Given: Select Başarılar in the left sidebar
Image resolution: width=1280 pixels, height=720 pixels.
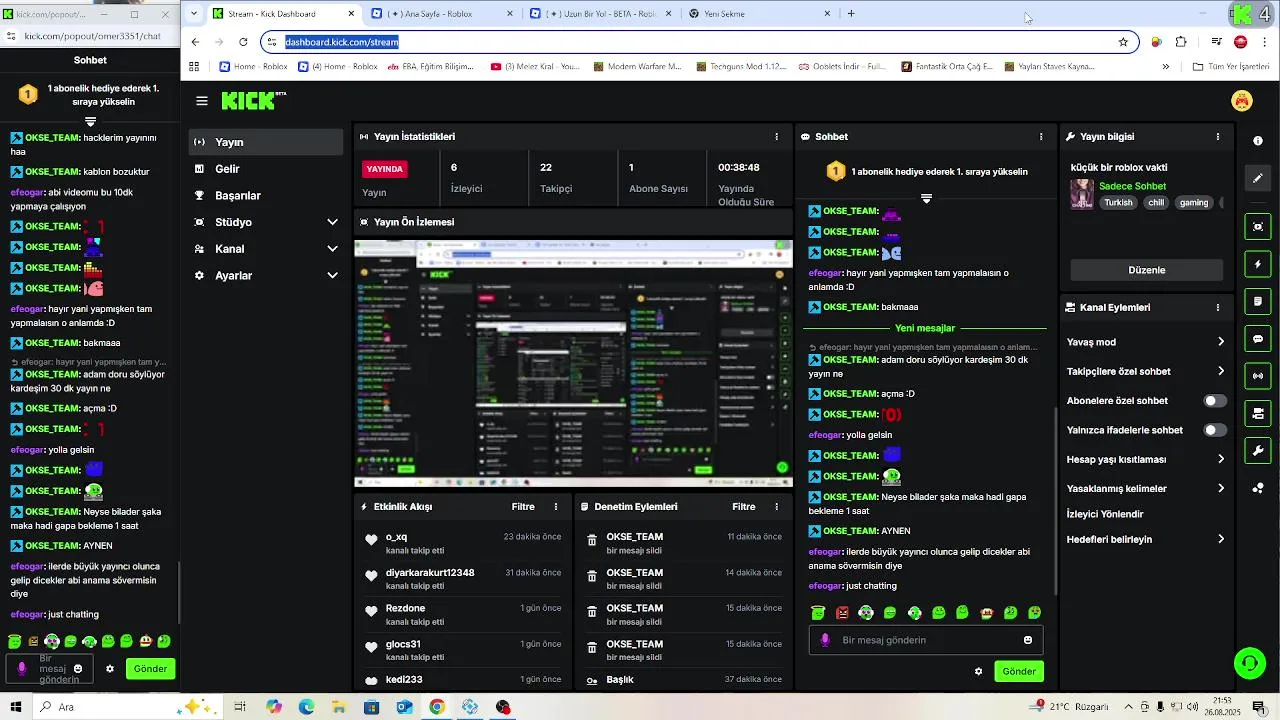Looking at the screenshot, I should point(266,196).
